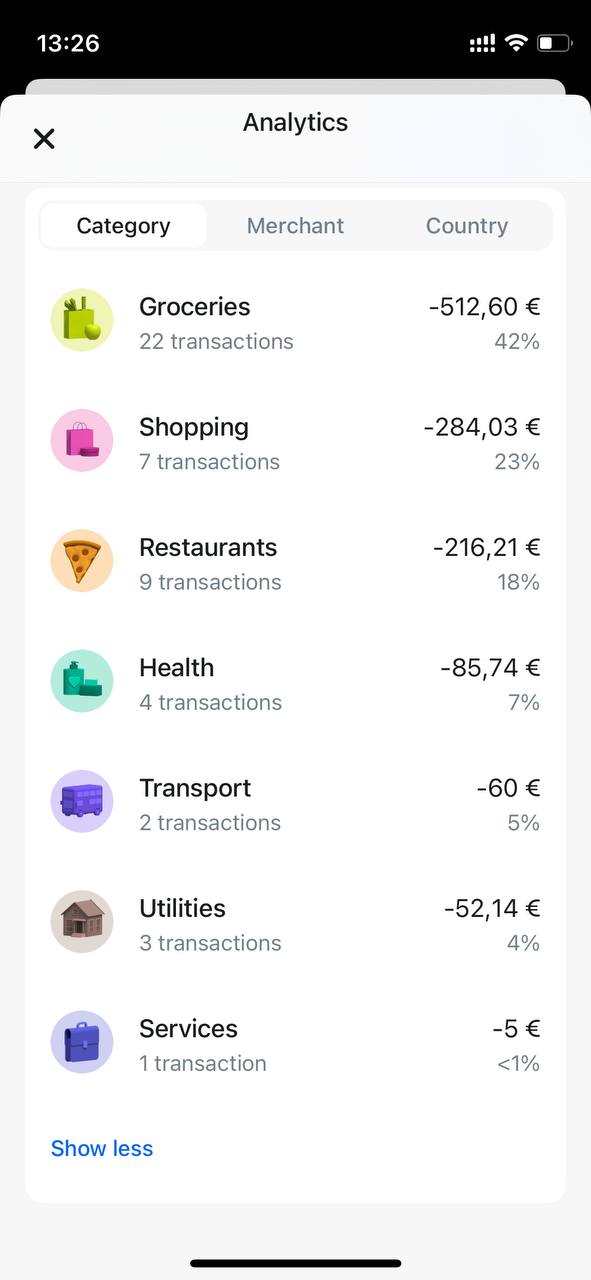Tap the Groceries shopping bag icon
This screenshot has height=1280, width=591.
click(82, 321)
